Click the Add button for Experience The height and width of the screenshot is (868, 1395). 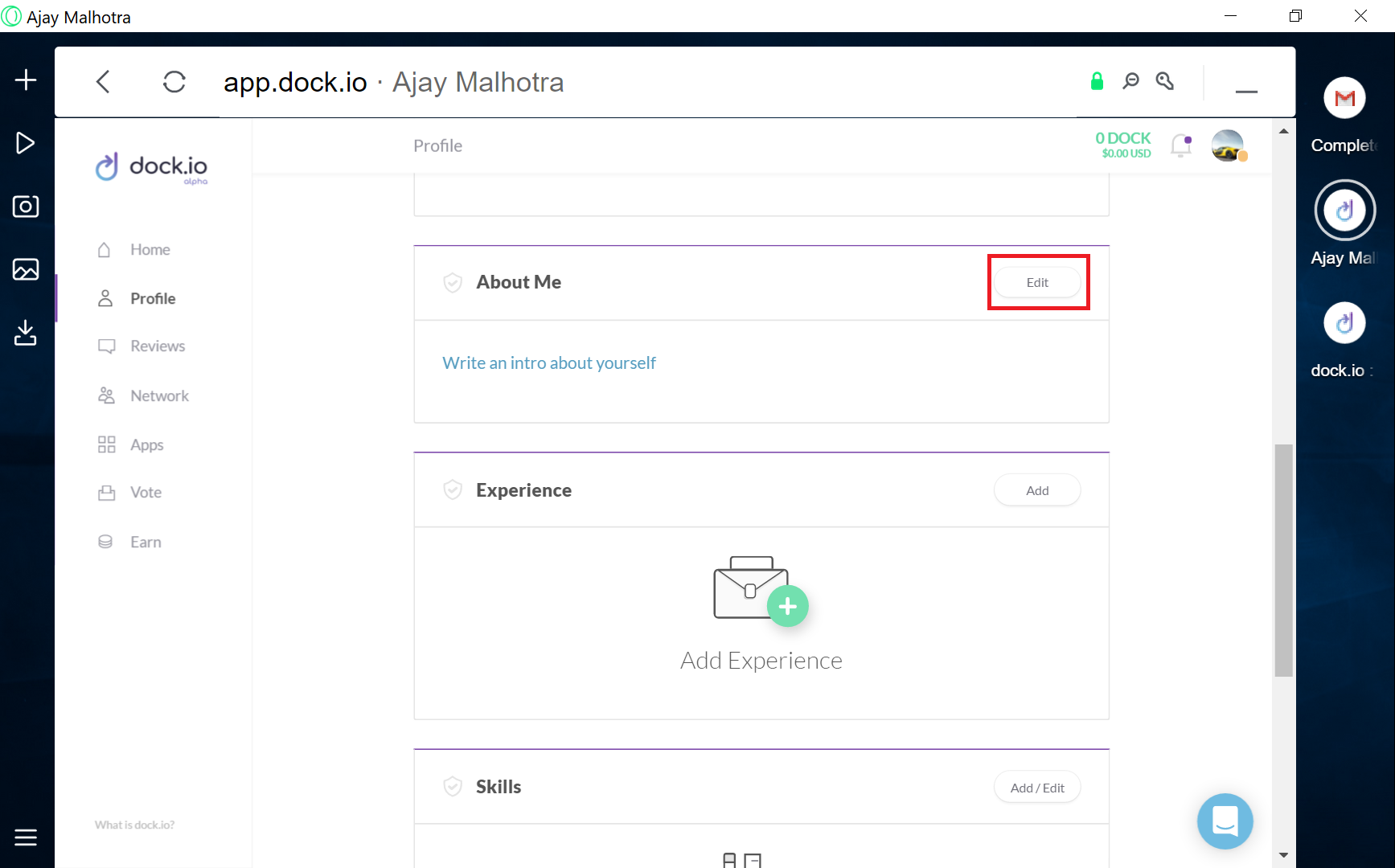1037,490
